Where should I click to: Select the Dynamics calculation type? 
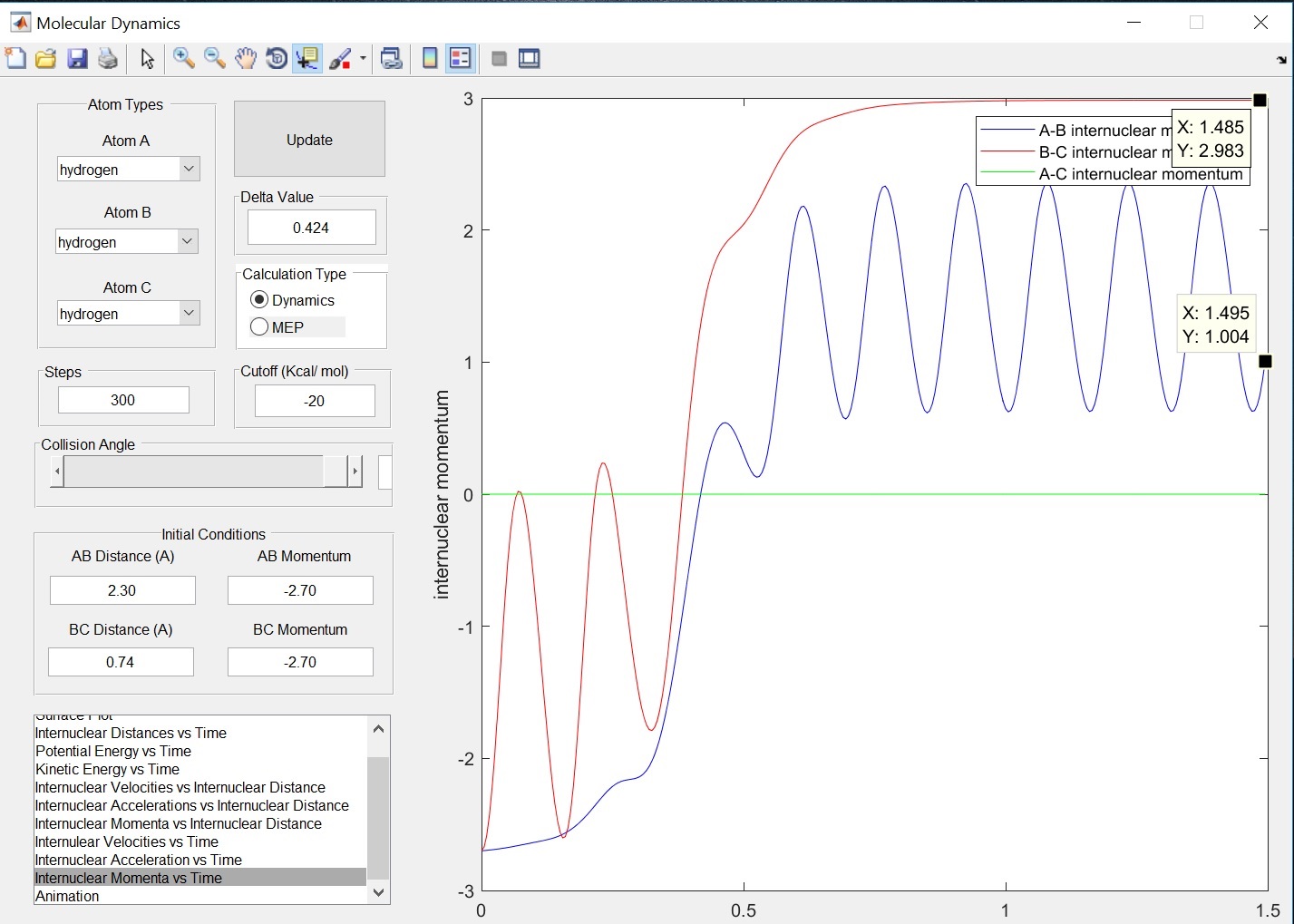[x=260, y=300]
